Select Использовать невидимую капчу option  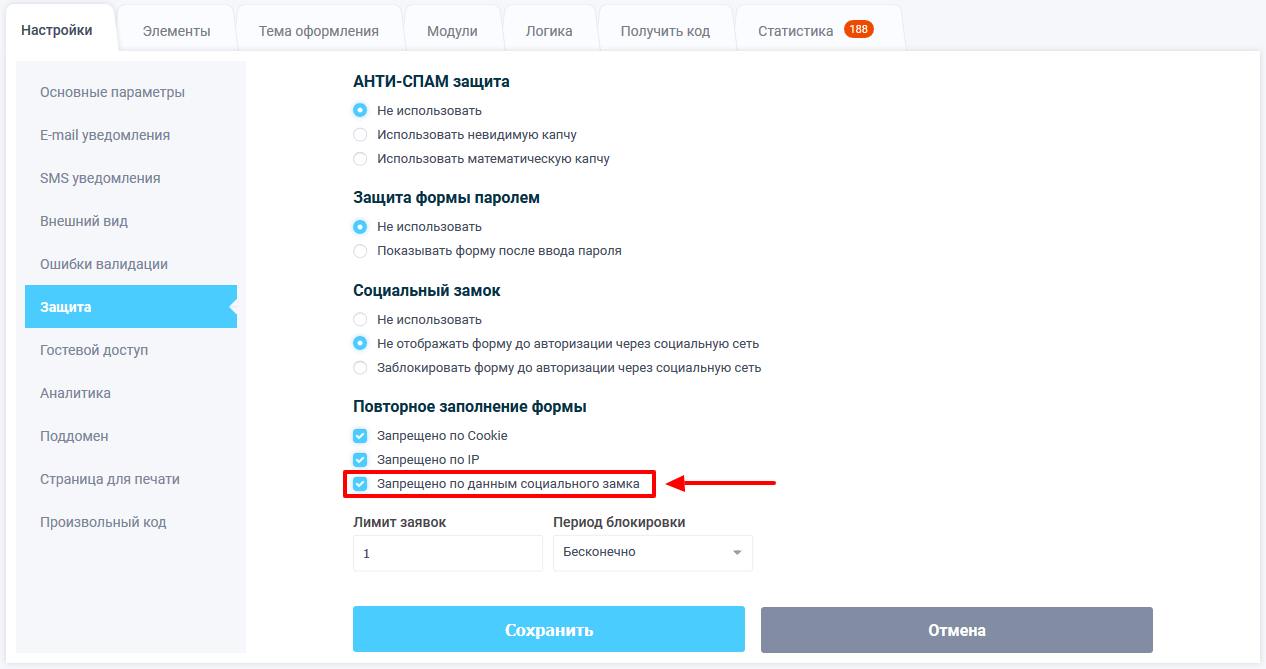(x=360, y=135)
